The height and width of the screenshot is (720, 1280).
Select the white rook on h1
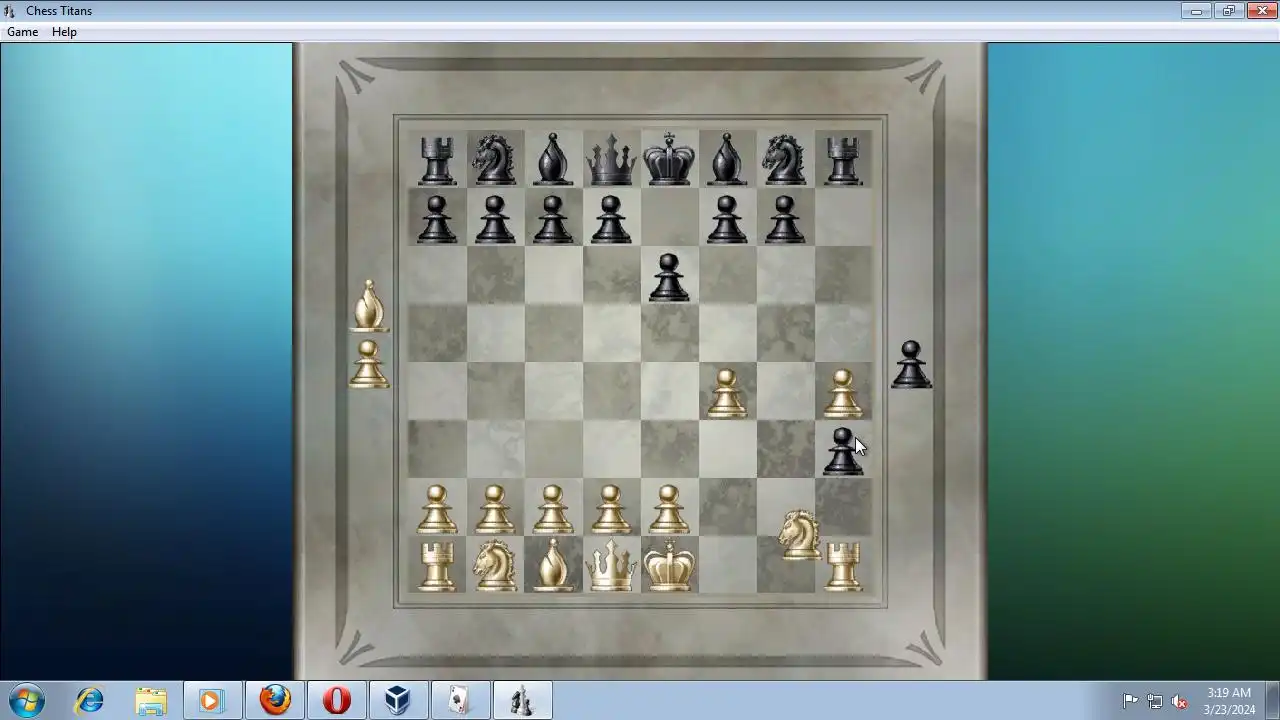click(843, 566)
